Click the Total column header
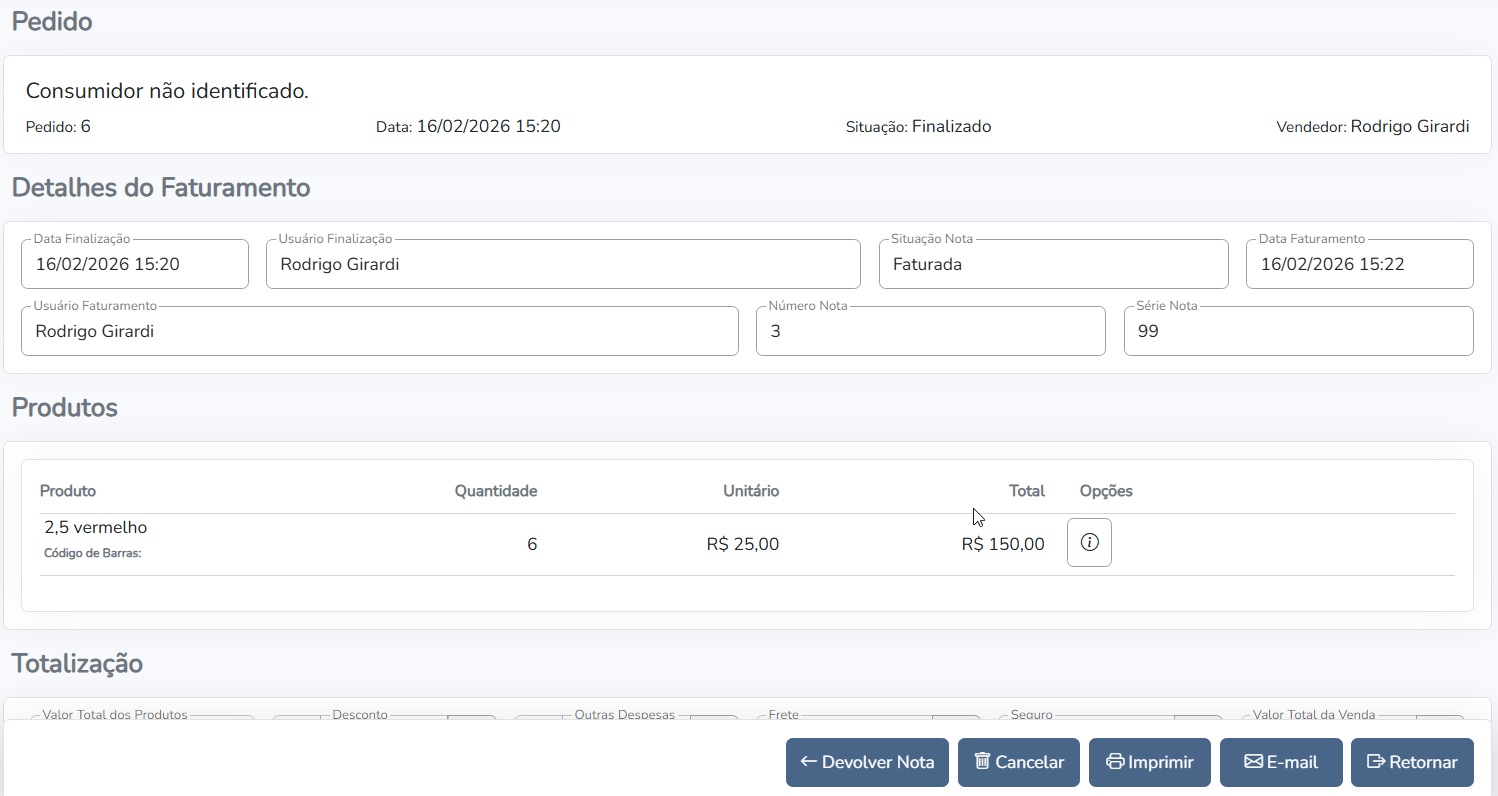Viewport: 1498px width, 796px height. [x=1026, y=491]
